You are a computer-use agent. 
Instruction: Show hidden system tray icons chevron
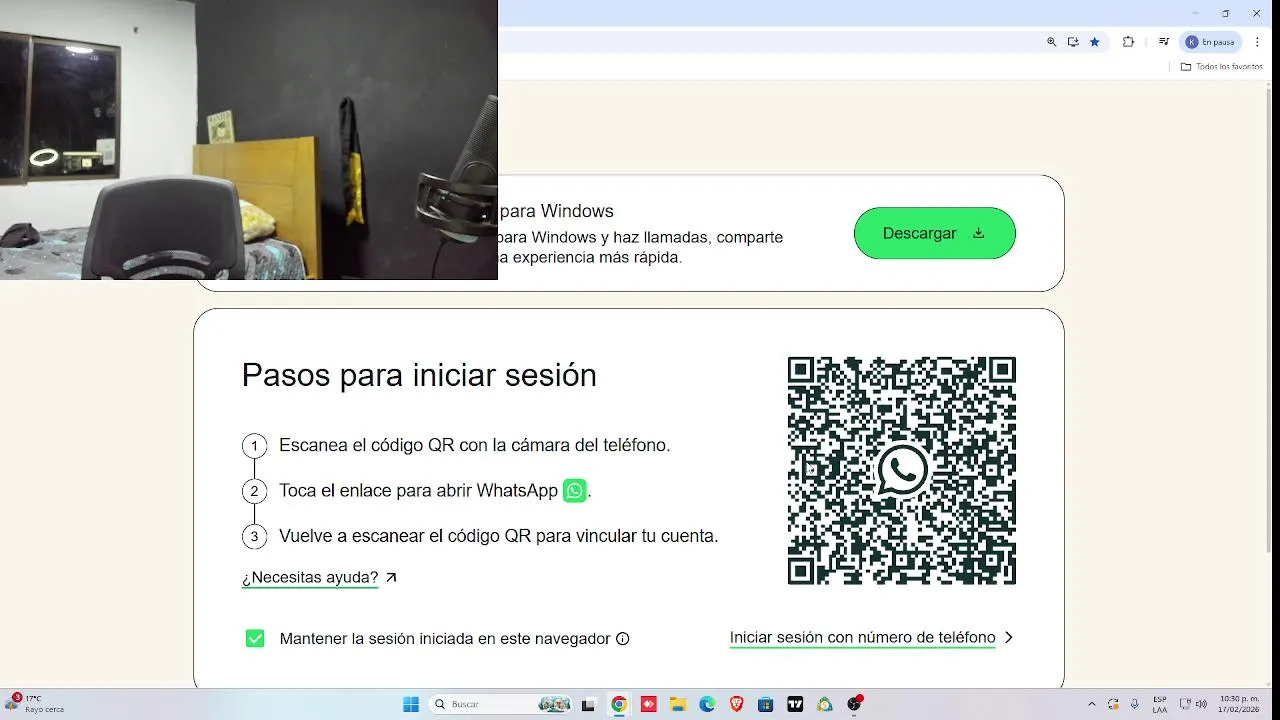coord(1091,704)
